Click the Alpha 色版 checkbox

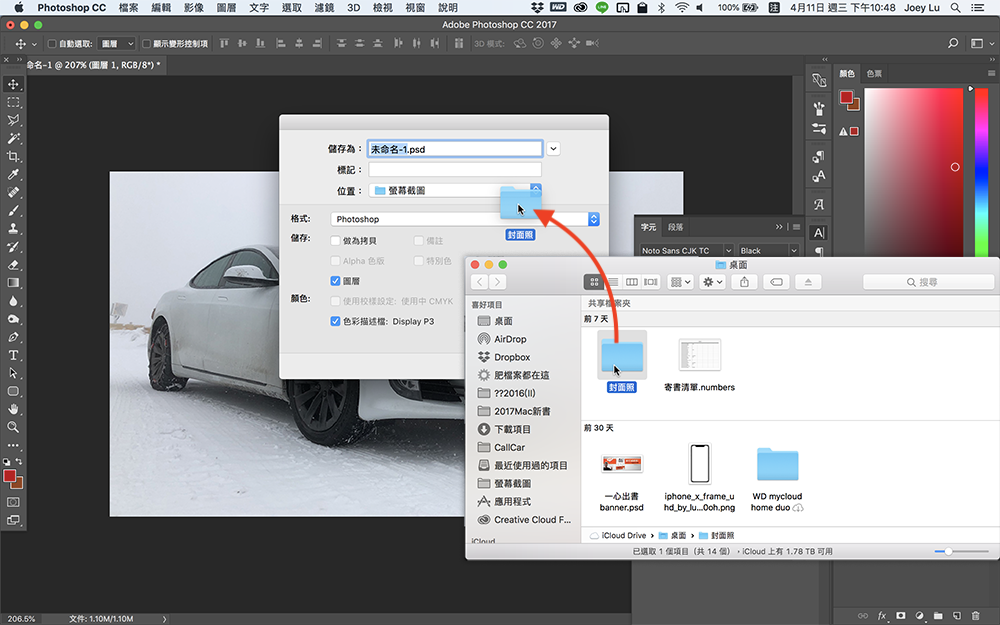335,261
